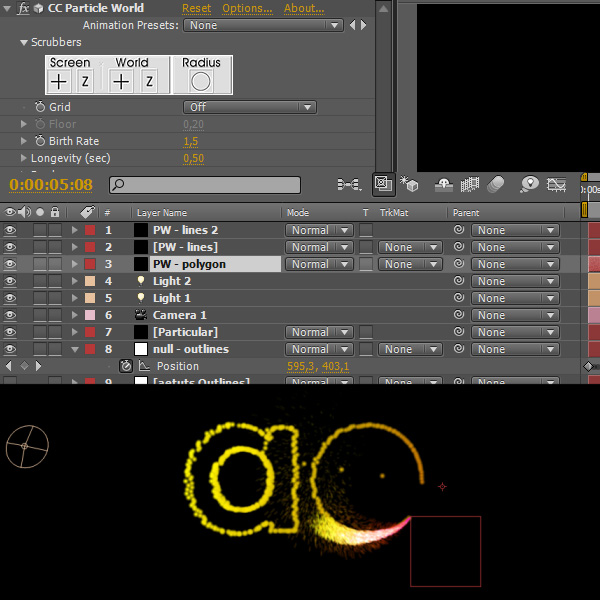This screenshot has width=600, height=600.
Task: Open About for CC Particle World
Action: tap(304, 8)
